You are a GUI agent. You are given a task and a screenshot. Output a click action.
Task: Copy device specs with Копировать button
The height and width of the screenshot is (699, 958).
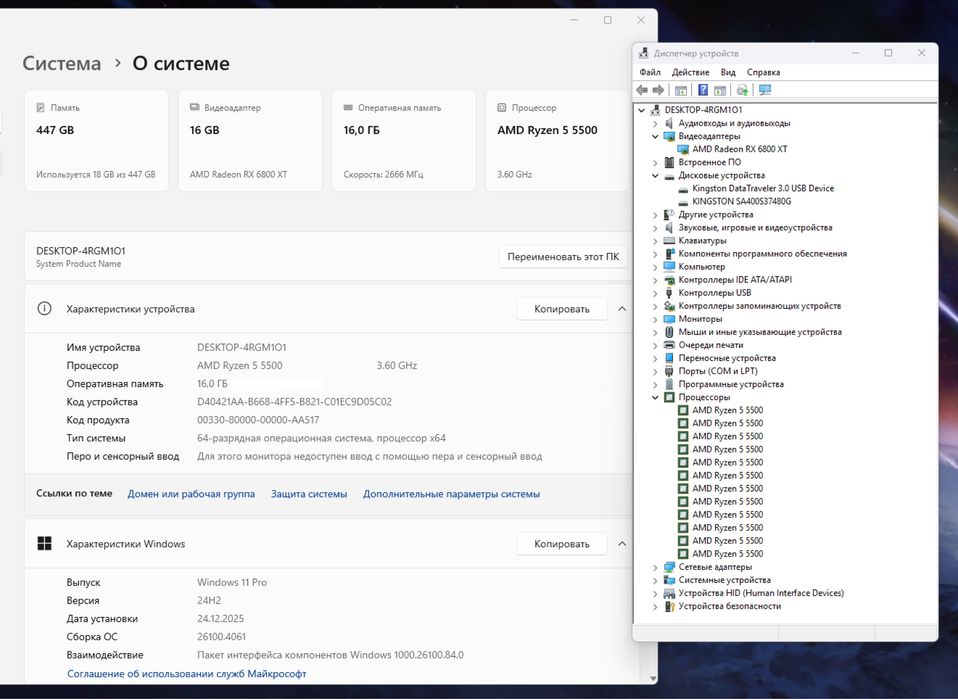[x=561, y=309]
